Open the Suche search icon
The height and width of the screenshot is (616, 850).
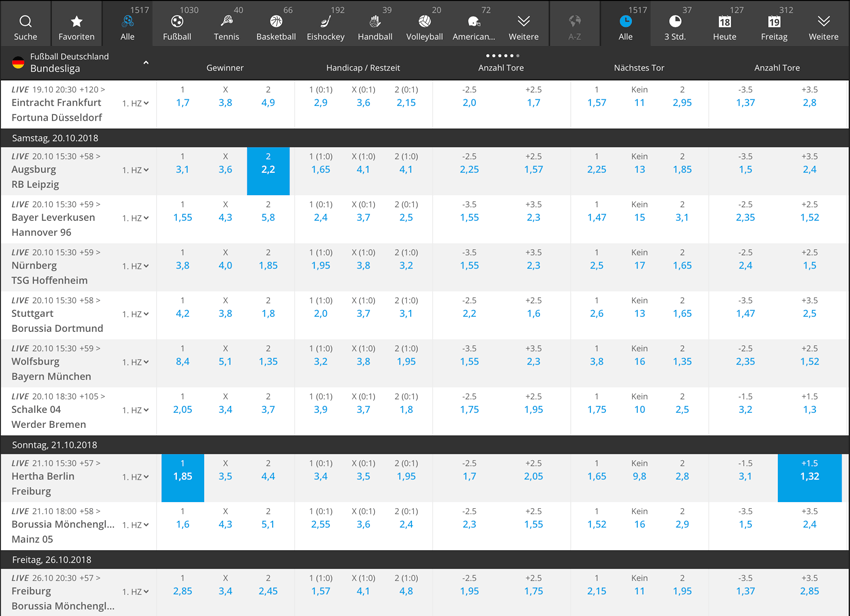click(25, 23)
